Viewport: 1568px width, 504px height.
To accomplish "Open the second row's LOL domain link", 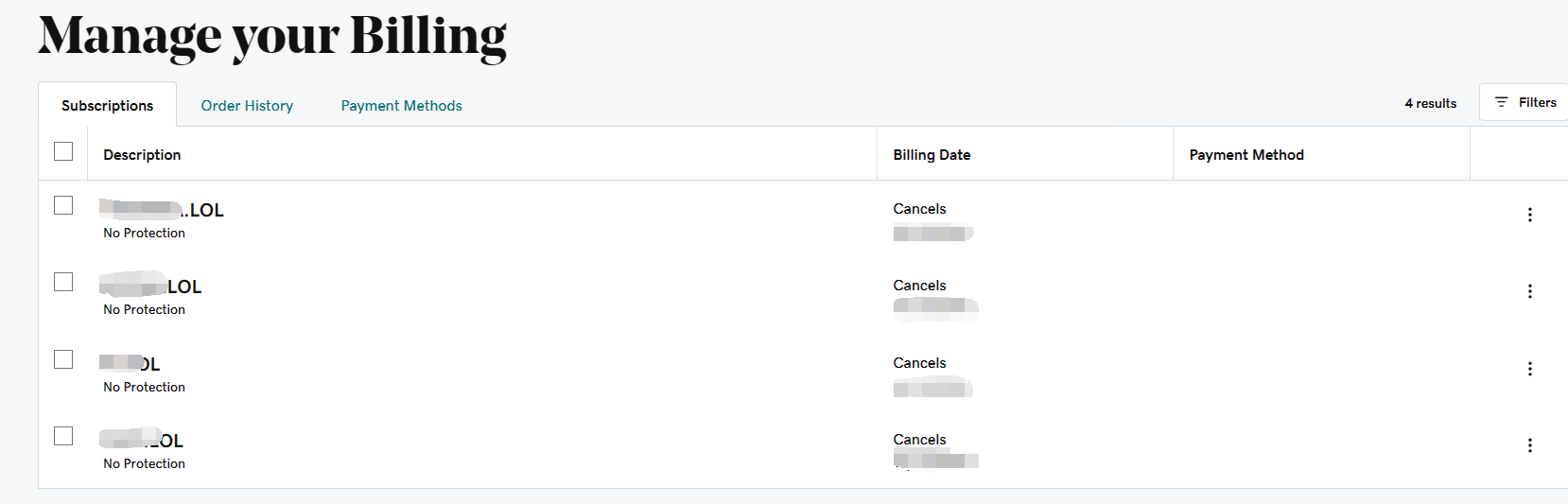I will tap(151, 287).
